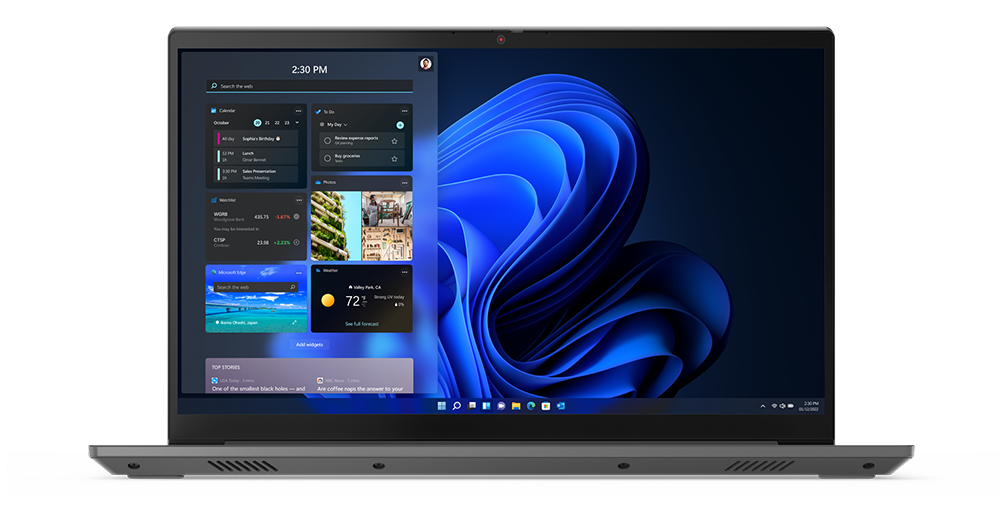
Task: Open Teams Chat from taskbar
Action: 501,406
